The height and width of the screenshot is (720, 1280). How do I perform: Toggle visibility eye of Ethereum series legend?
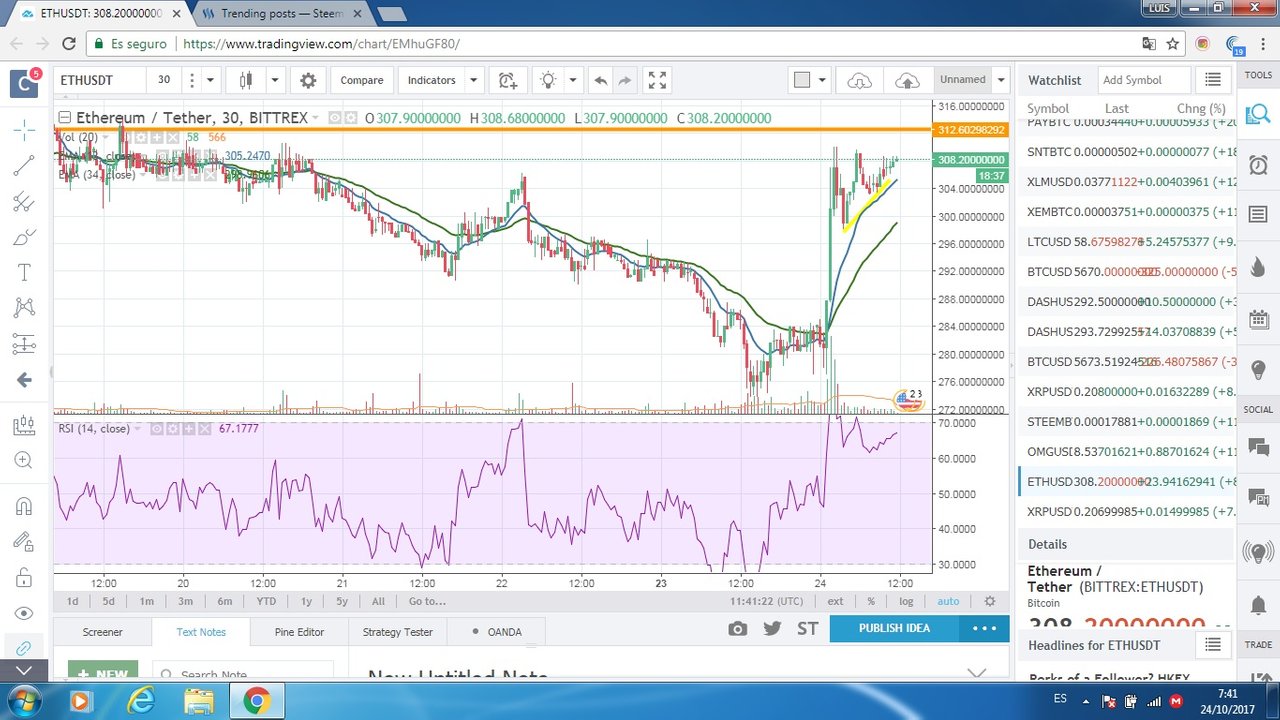coord(336,118)
